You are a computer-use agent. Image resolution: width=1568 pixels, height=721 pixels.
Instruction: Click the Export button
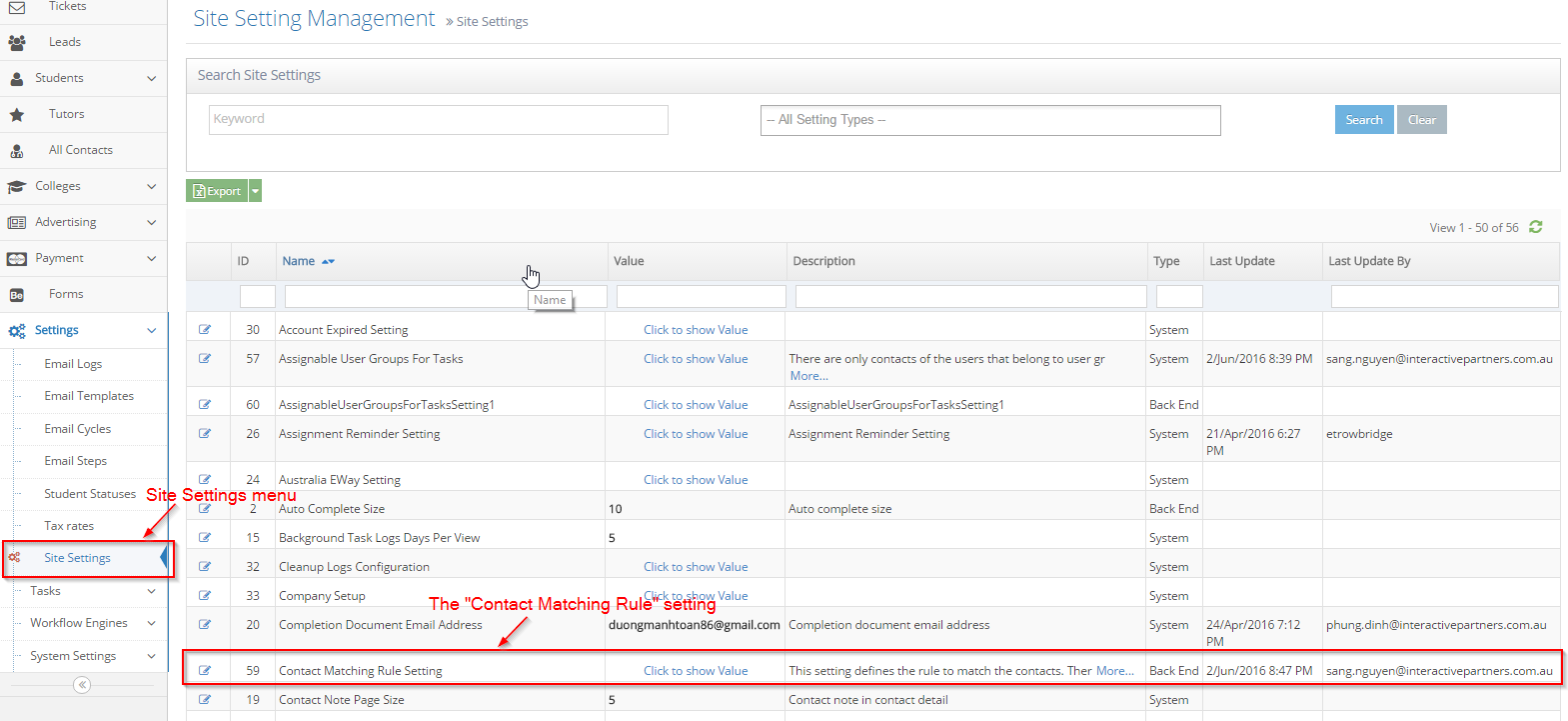[x=217, y=191]
